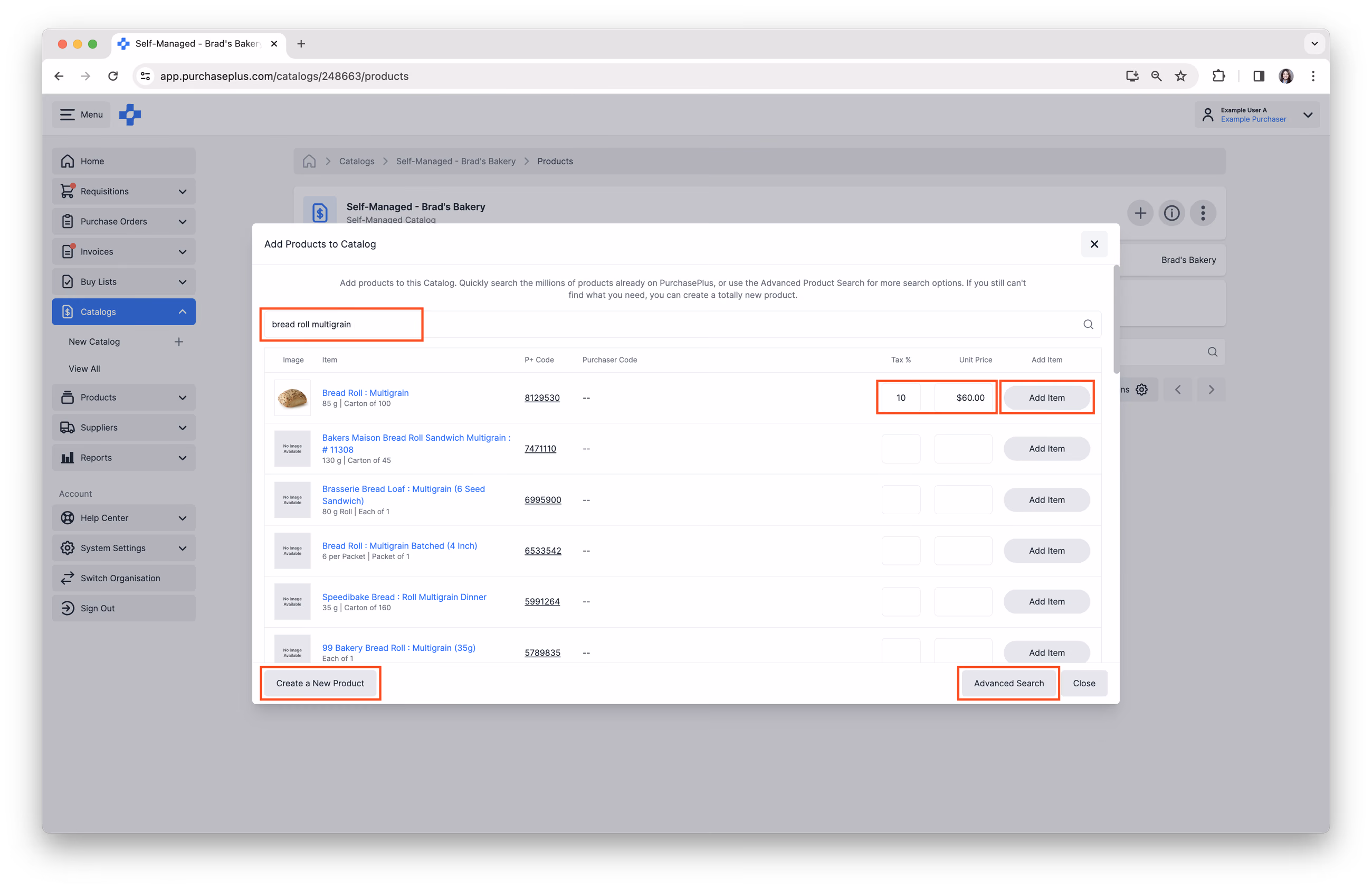Edit Unit Price $60.00 field
Screen dimensions: 1372x889
pyautogui.click(x=963, y=398)
